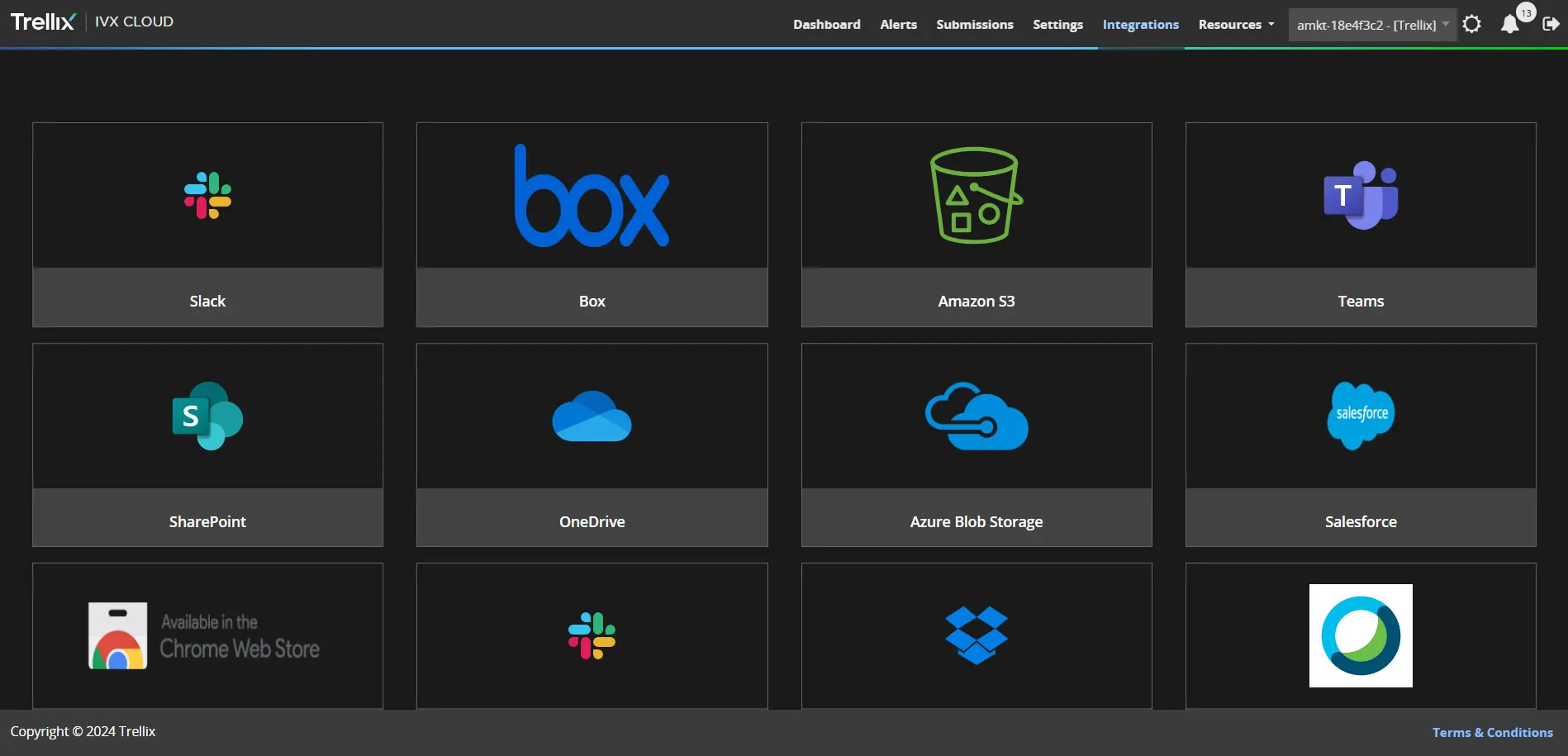Image resolution: width=1568 pixels, height=756 pixels.
Task: Open the SharePoint logo tile
Action: coord(207,416)
